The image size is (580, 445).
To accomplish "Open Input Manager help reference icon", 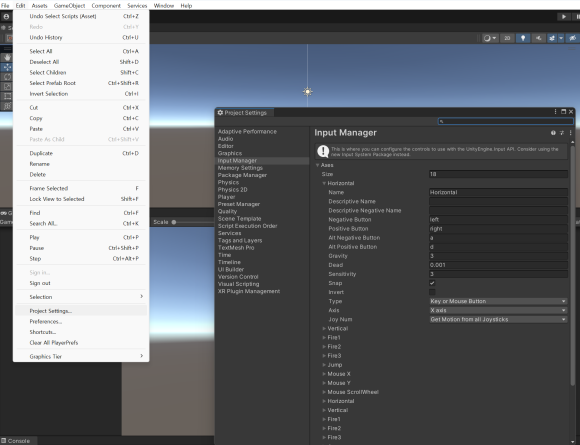I will 553,133.
